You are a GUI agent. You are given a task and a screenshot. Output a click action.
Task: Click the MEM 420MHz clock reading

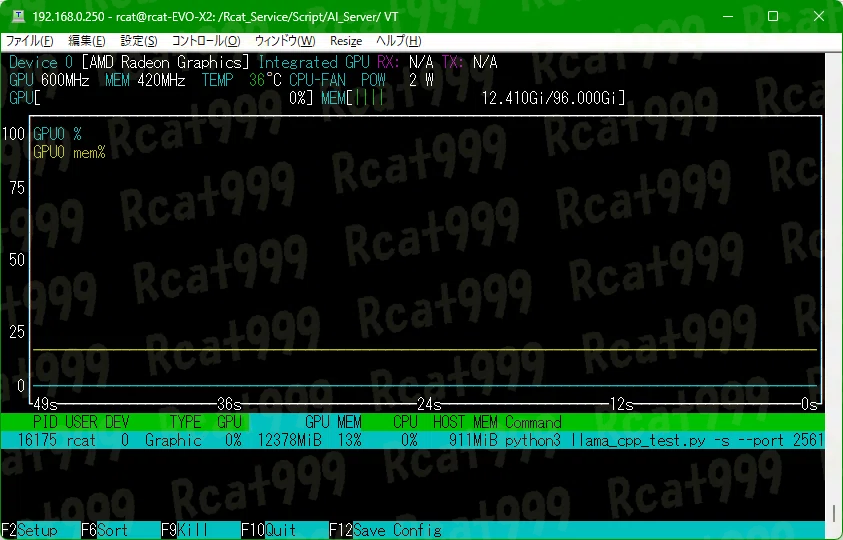(x=145, y=80)
